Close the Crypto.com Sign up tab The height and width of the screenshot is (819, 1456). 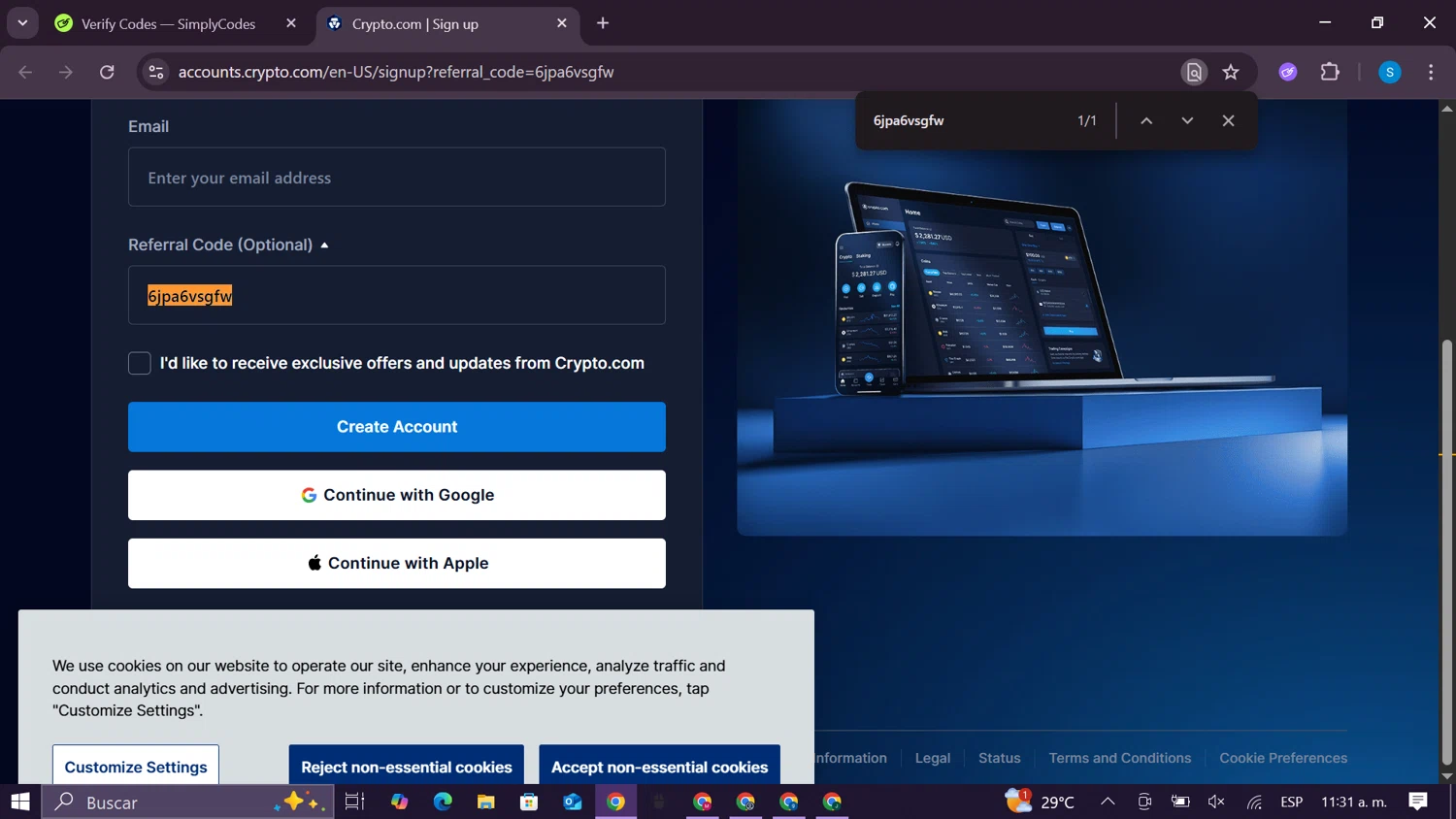562,23
